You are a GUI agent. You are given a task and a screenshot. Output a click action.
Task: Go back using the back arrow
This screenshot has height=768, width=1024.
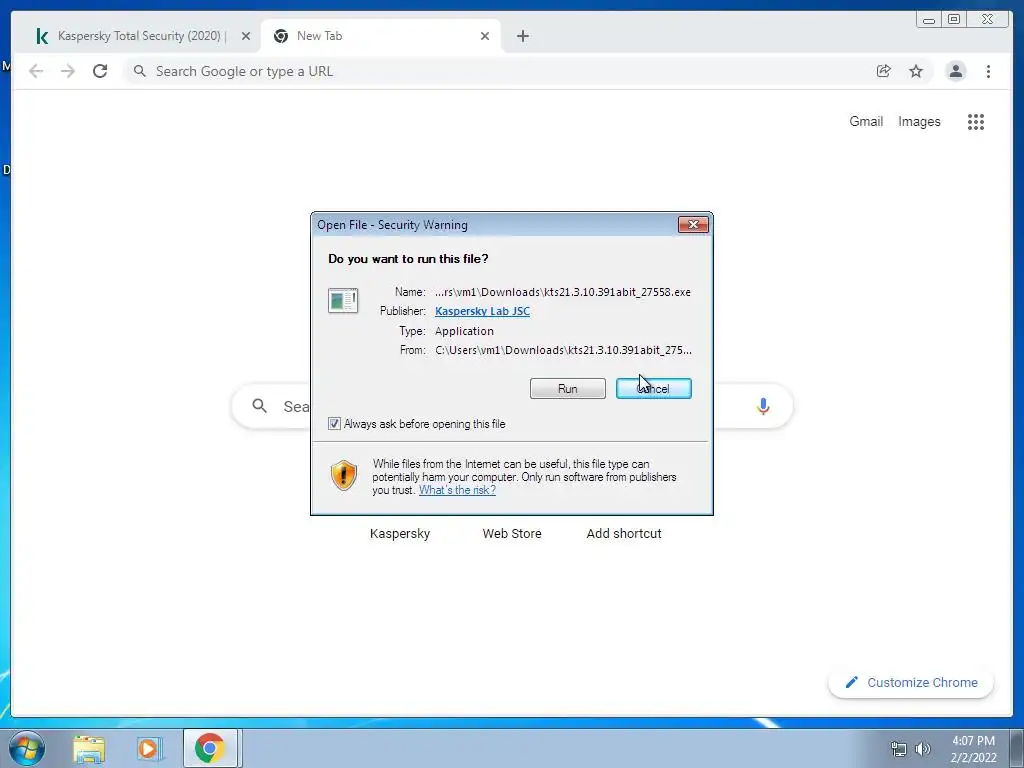coord(36,71)
